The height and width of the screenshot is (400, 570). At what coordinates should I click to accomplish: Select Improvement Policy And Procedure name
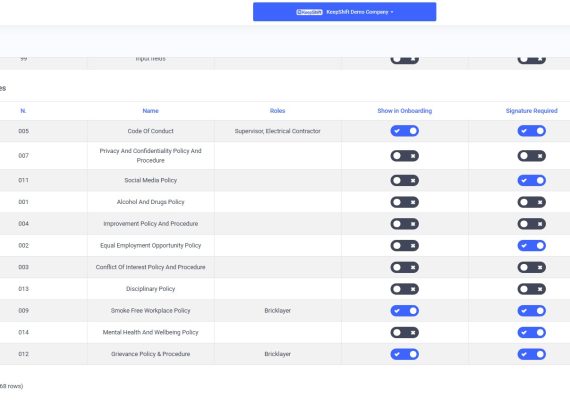[x=150, y=224]
